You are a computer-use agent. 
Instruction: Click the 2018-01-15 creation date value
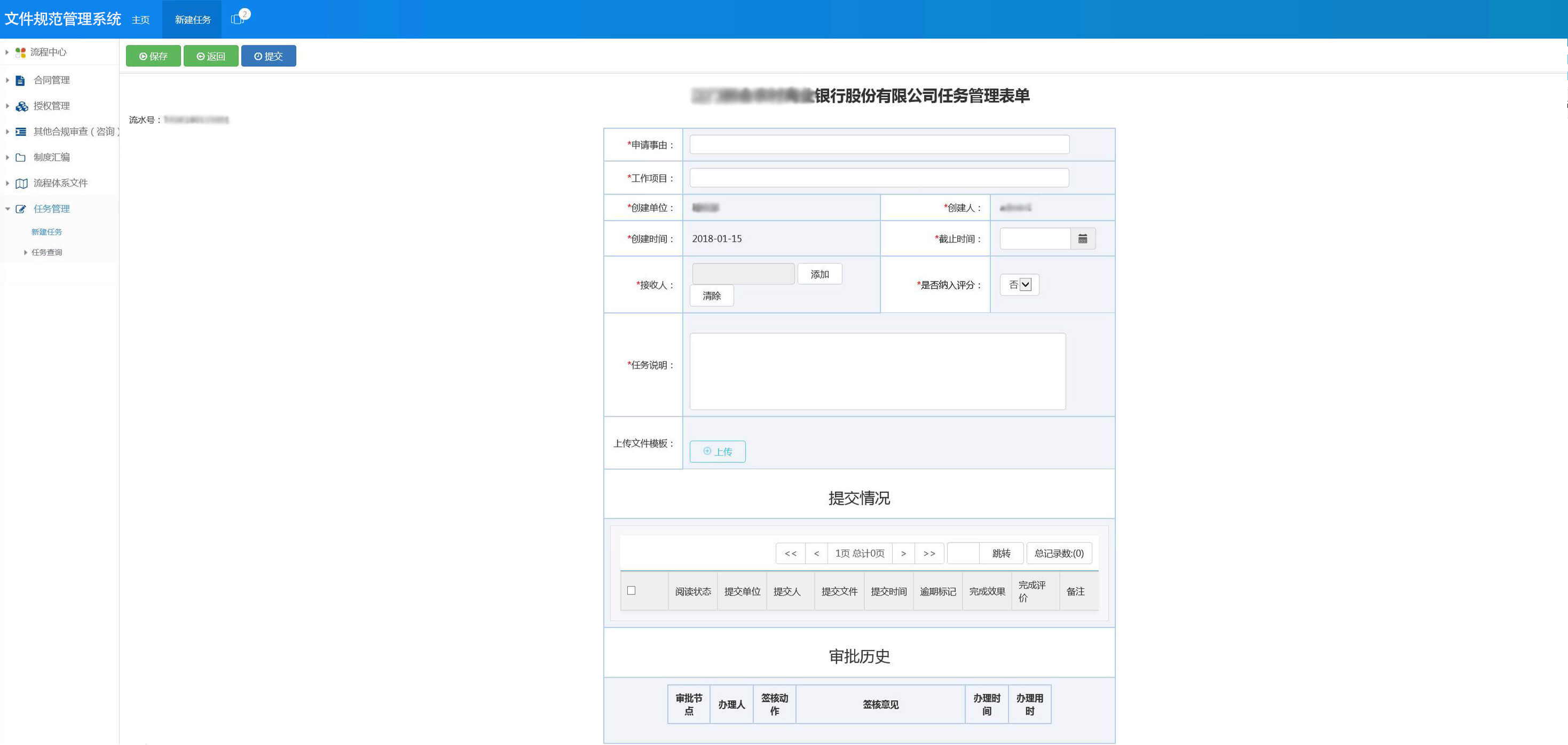717,239
